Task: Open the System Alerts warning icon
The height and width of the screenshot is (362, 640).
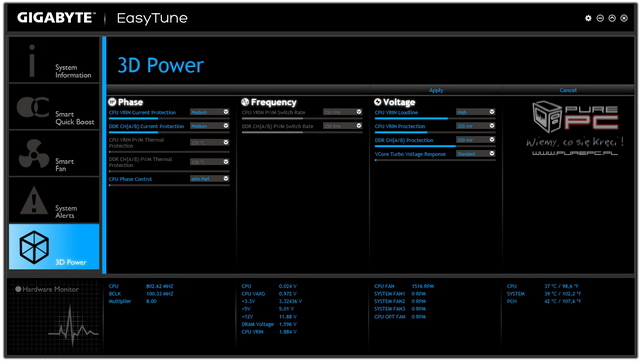Action: 34,200
